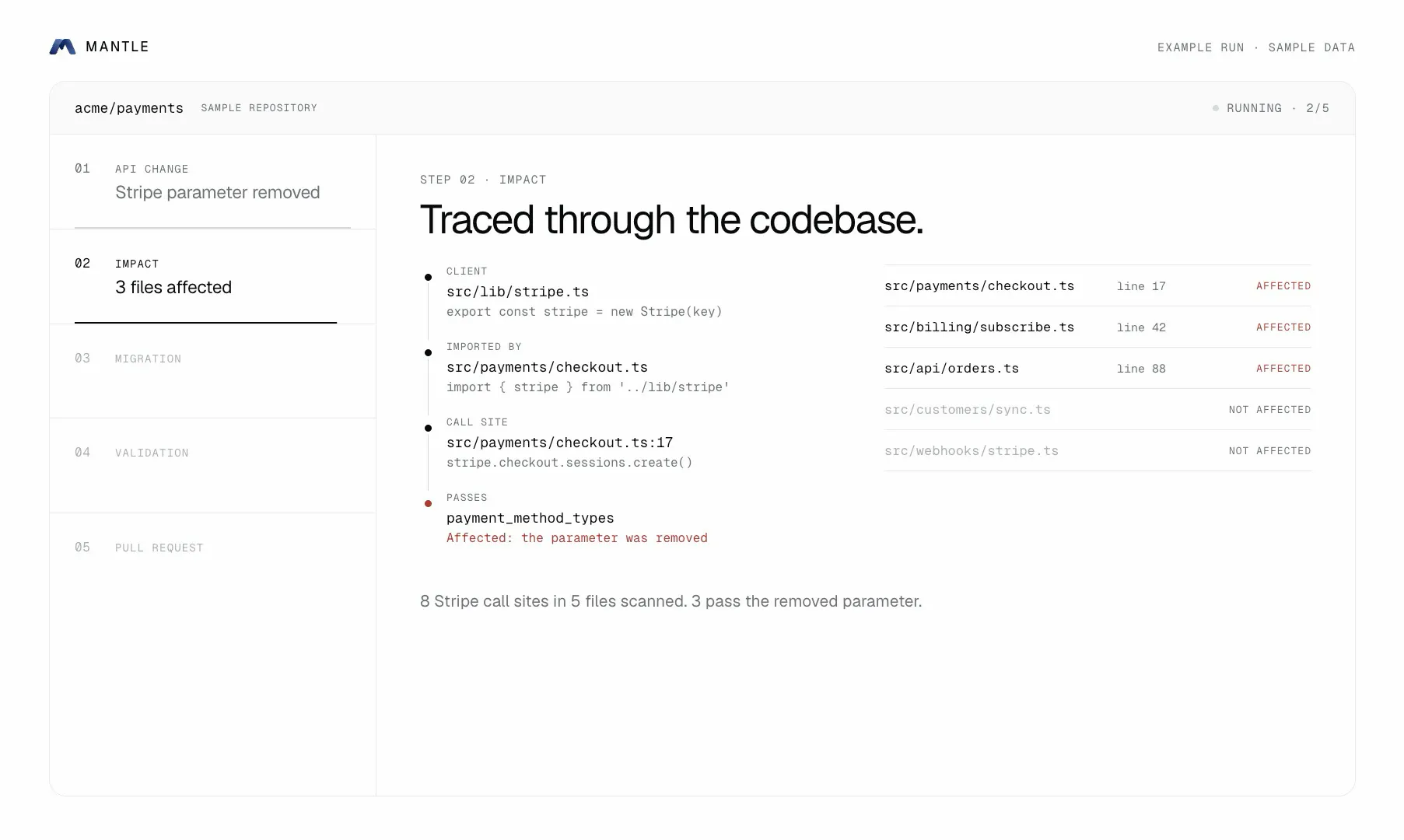Screen dimensions: 1404x840
Task: Click the 'import { stripe }' code line
Action: pos(588,387)
